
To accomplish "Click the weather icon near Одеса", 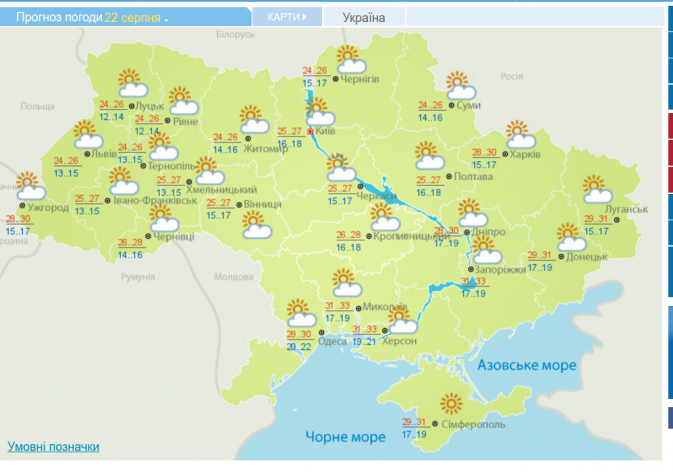I will click(298, 311).
